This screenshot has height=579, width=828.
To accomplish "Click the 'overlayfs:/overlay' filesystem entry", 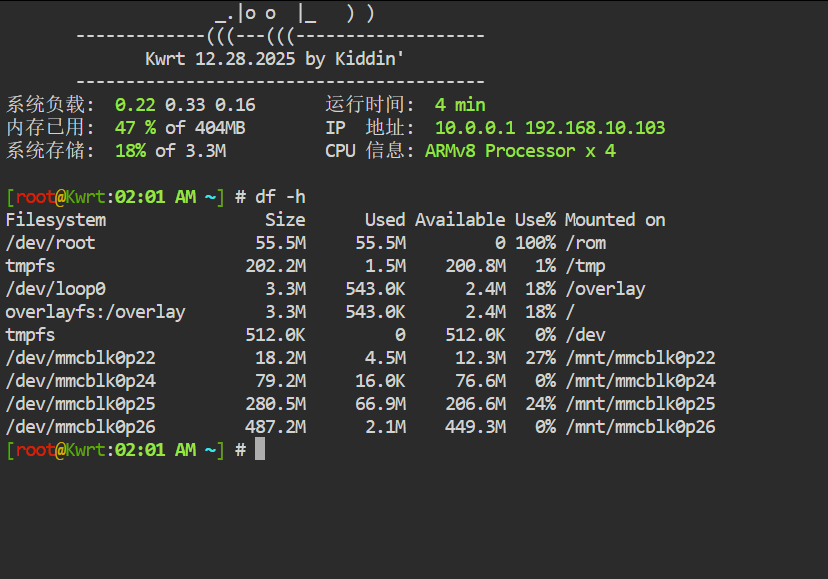I will pos(95,312).
